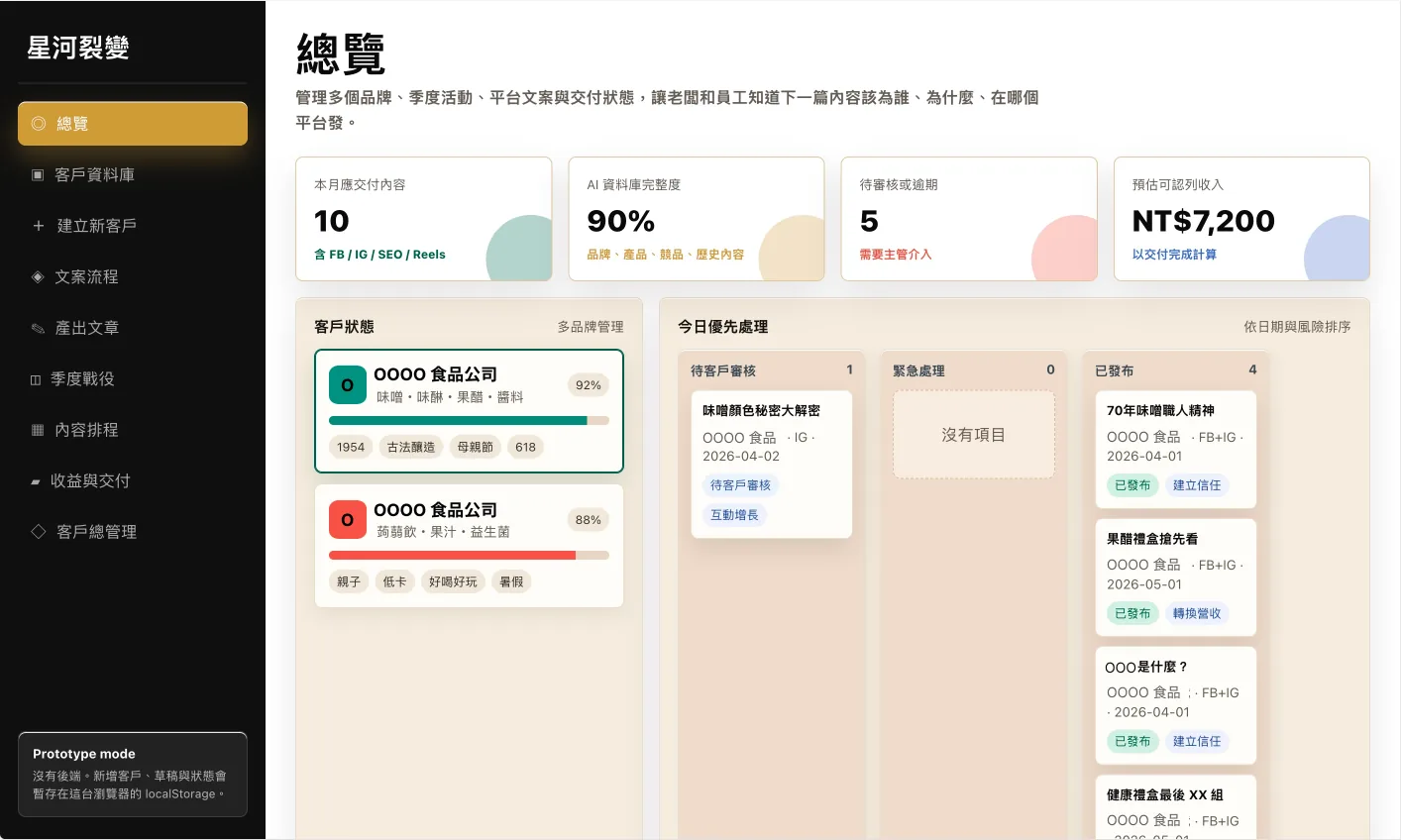Open the 70年味噌職人精神 published card
Screen dimensions: 1401x840
click(1175, 450)
